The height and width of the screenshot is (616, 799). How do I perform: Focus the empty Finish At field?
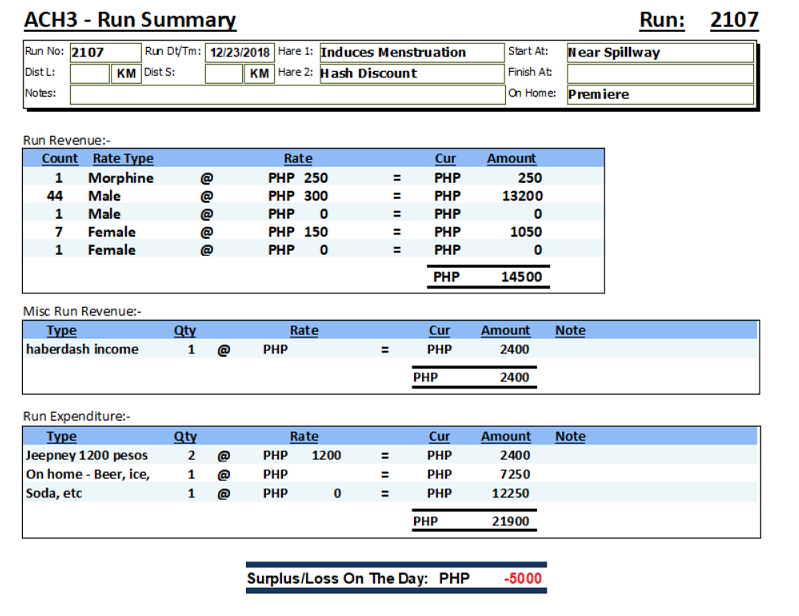tap(659, 73)
